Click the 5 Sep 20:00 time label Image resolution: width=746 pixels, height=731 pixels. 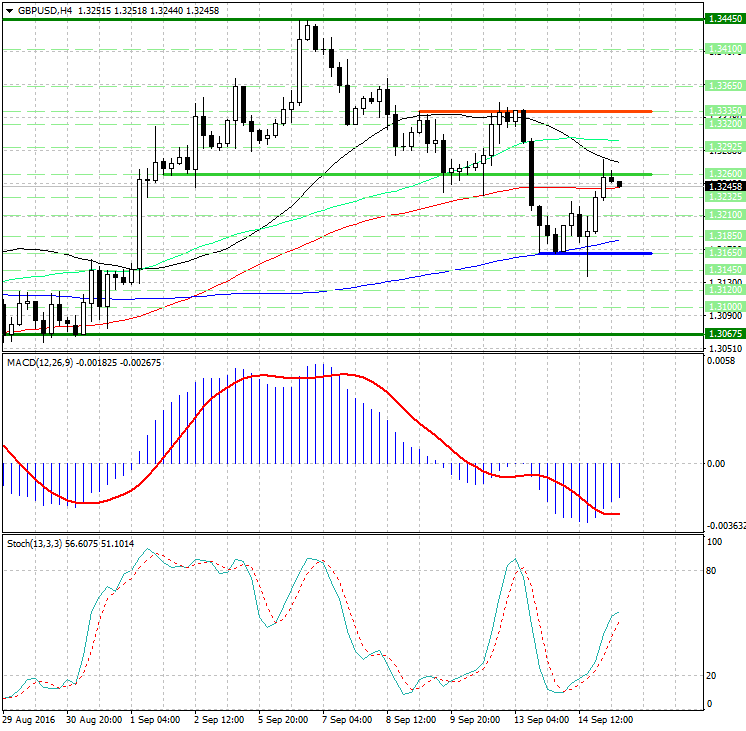[284, 719]
